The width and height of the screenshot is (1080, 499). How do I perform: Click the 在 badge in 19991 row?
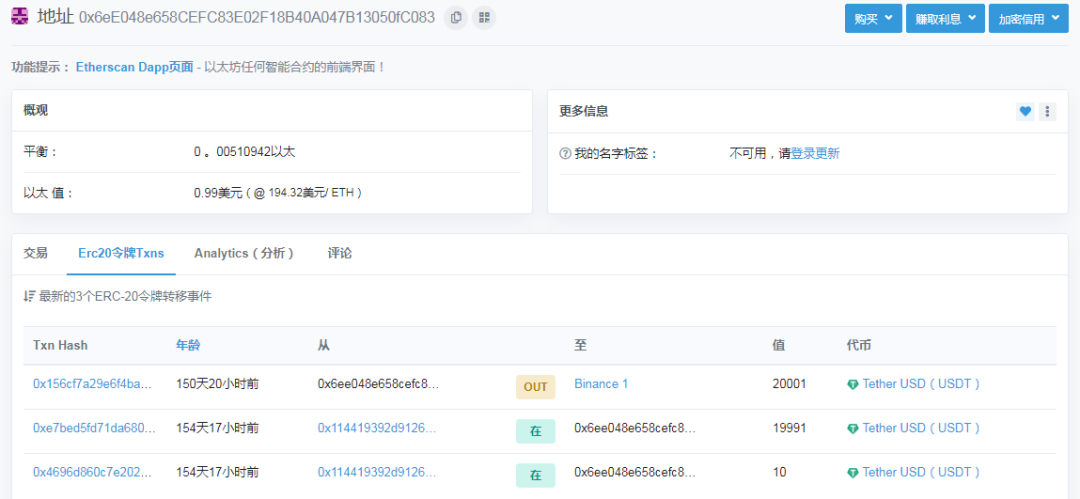pos(535,431)
